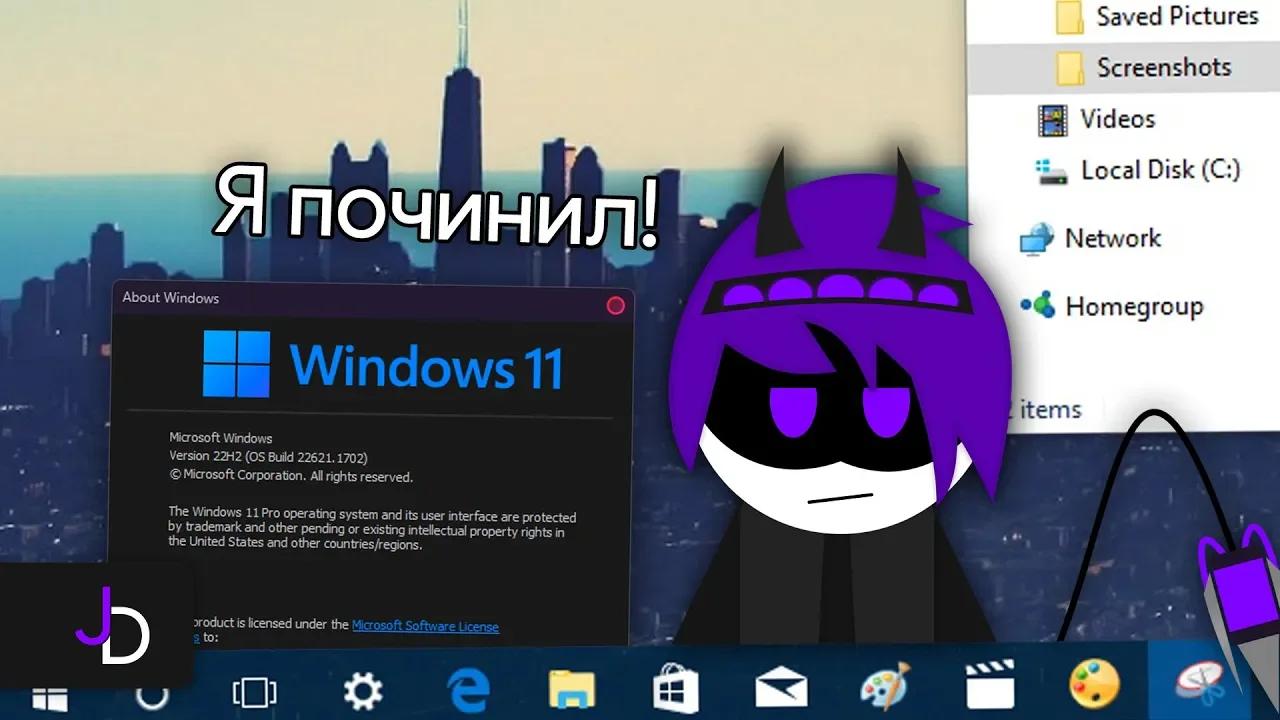Launch Microsoft Edge from the taskbar
1280x720 pixels.
pyautogui.click(x=468, y=688)
